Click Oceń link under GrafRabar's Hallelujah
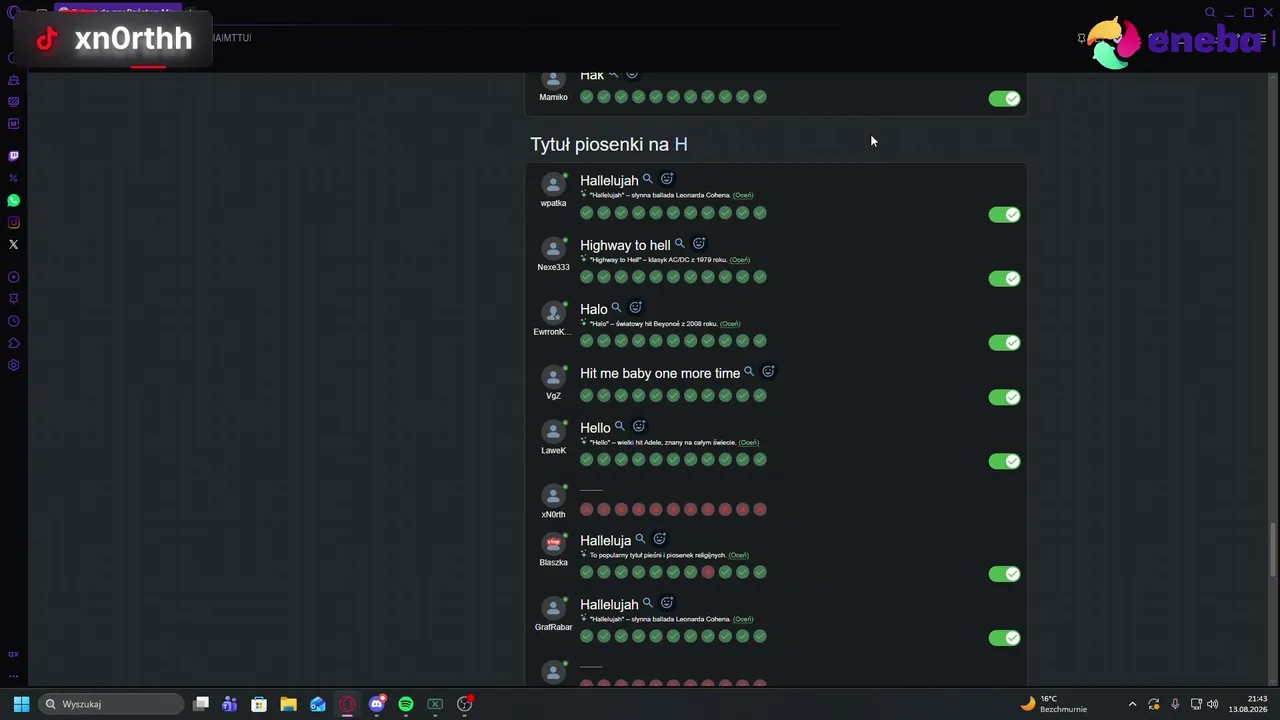This screenshot has width=1280, height=720. 743,619
